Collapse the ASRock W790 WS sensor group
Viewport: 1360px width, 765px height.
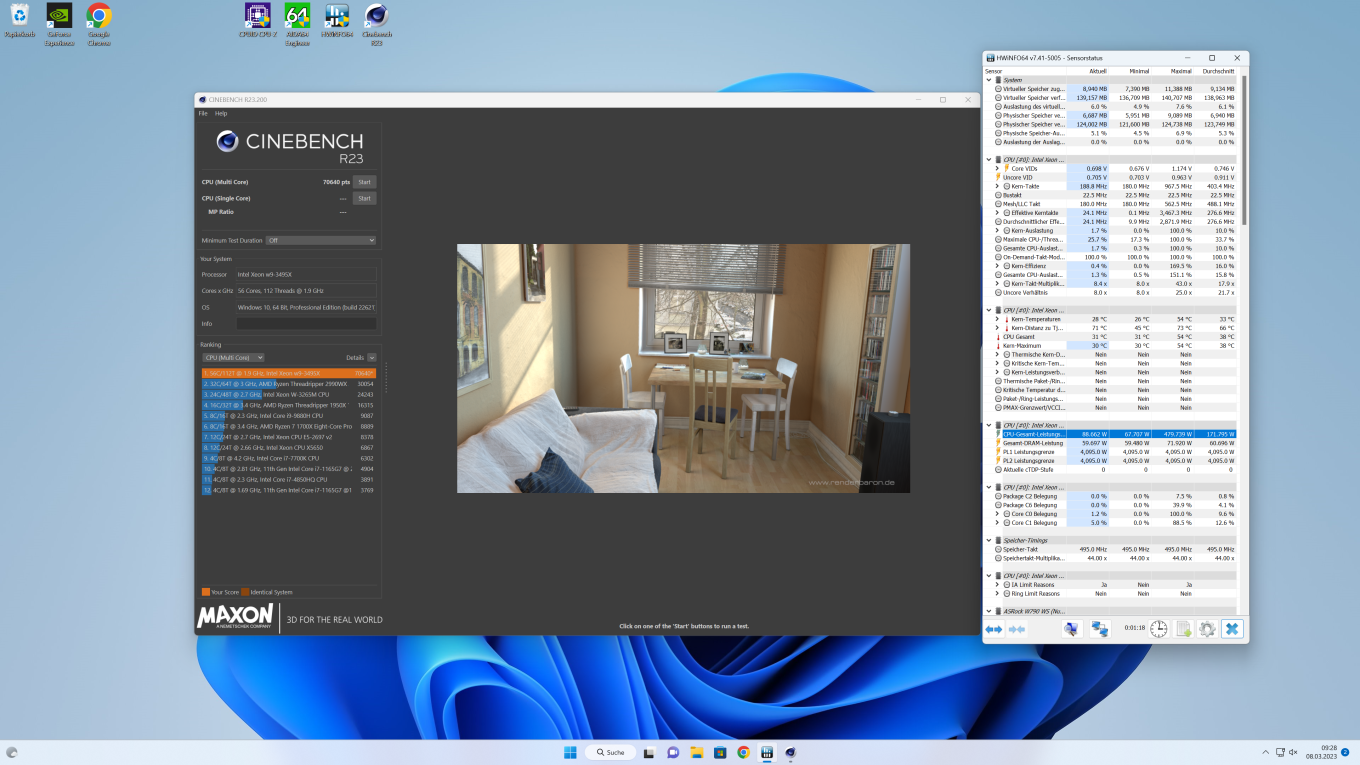pos(989,611)
